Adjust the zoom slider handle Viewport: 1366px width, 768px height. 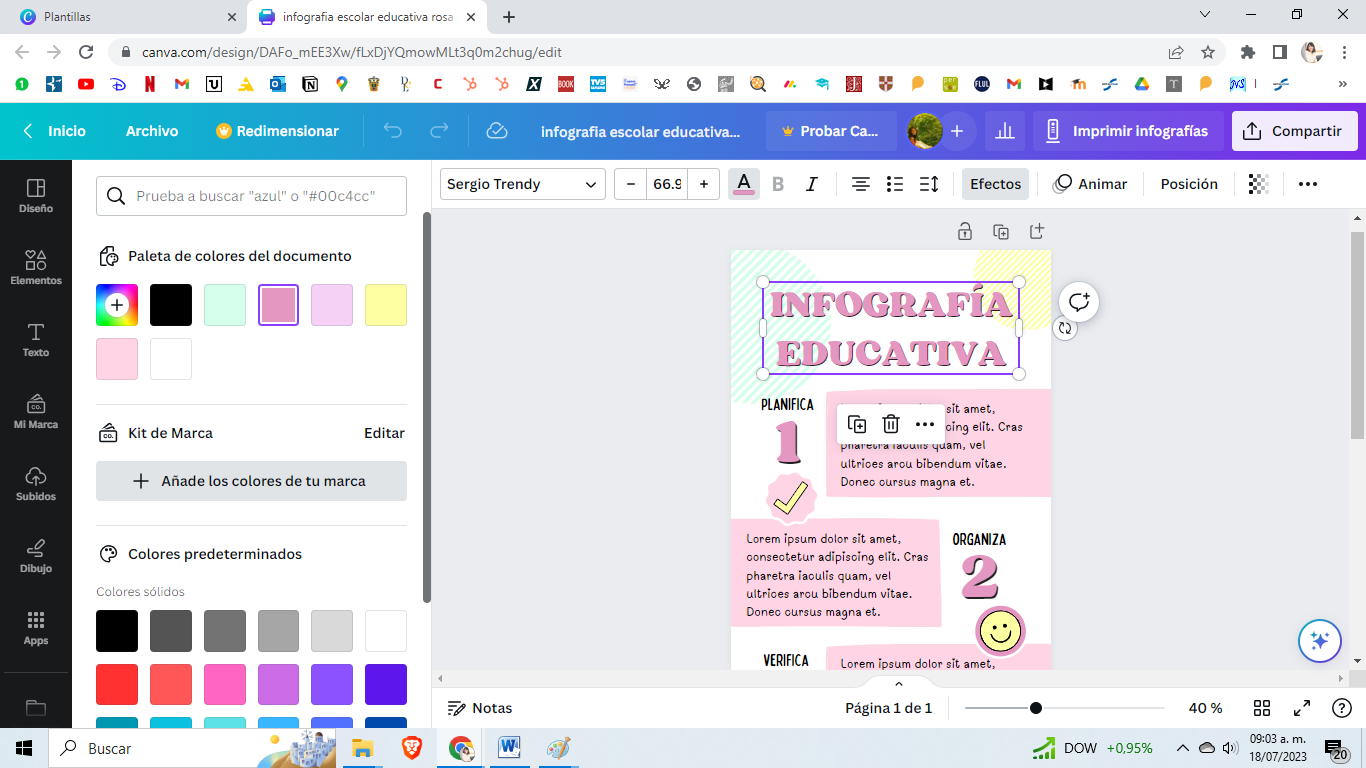1036,708
